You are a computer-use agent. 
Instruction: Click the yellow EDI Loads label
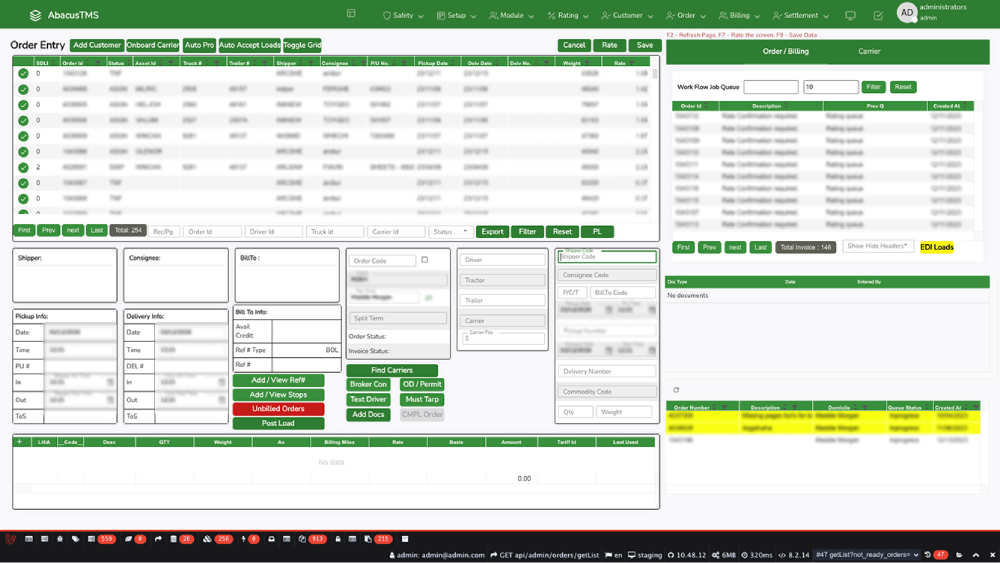(x=936, y=247)
